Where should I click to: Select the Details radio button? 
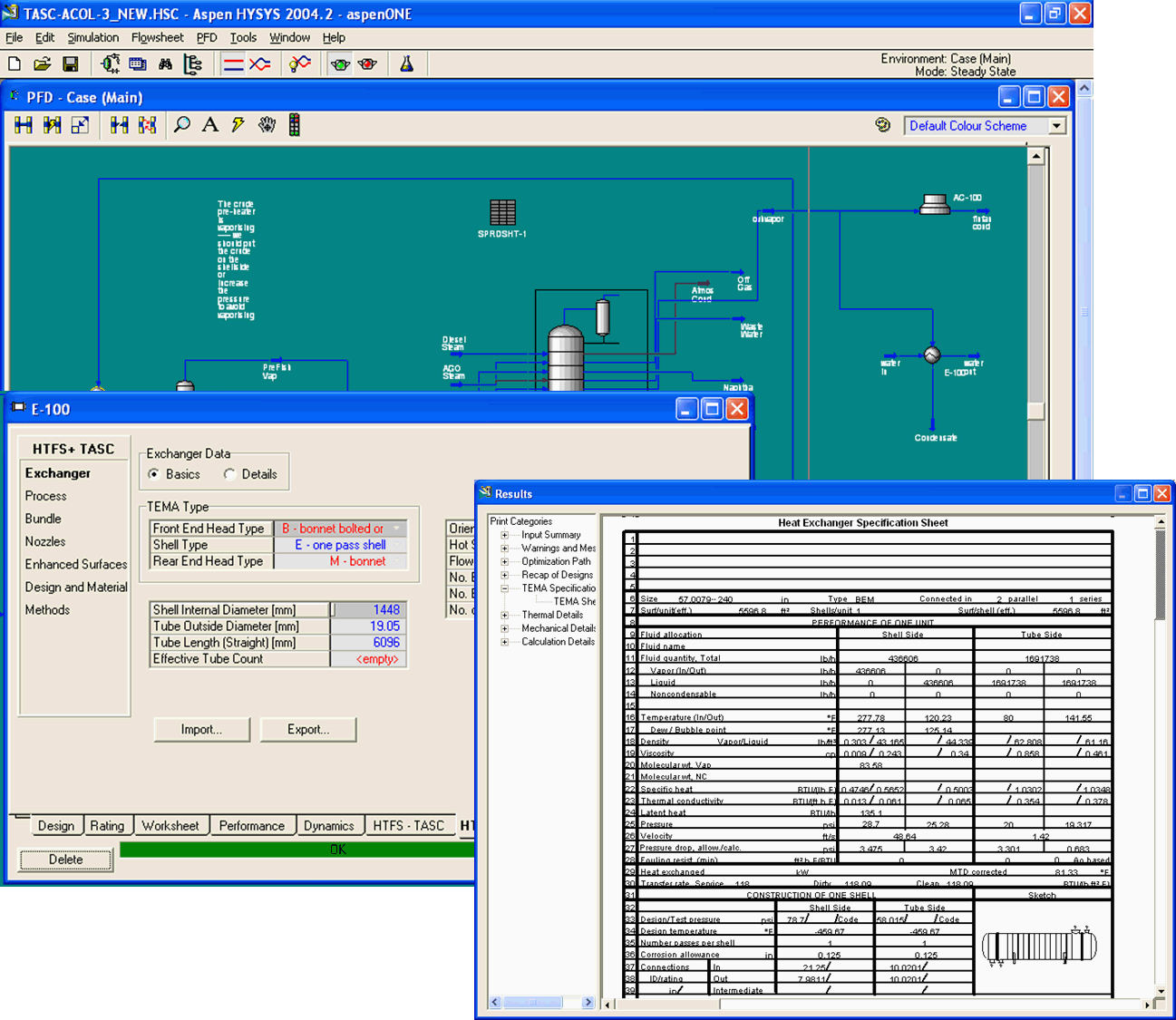(229, 474)
